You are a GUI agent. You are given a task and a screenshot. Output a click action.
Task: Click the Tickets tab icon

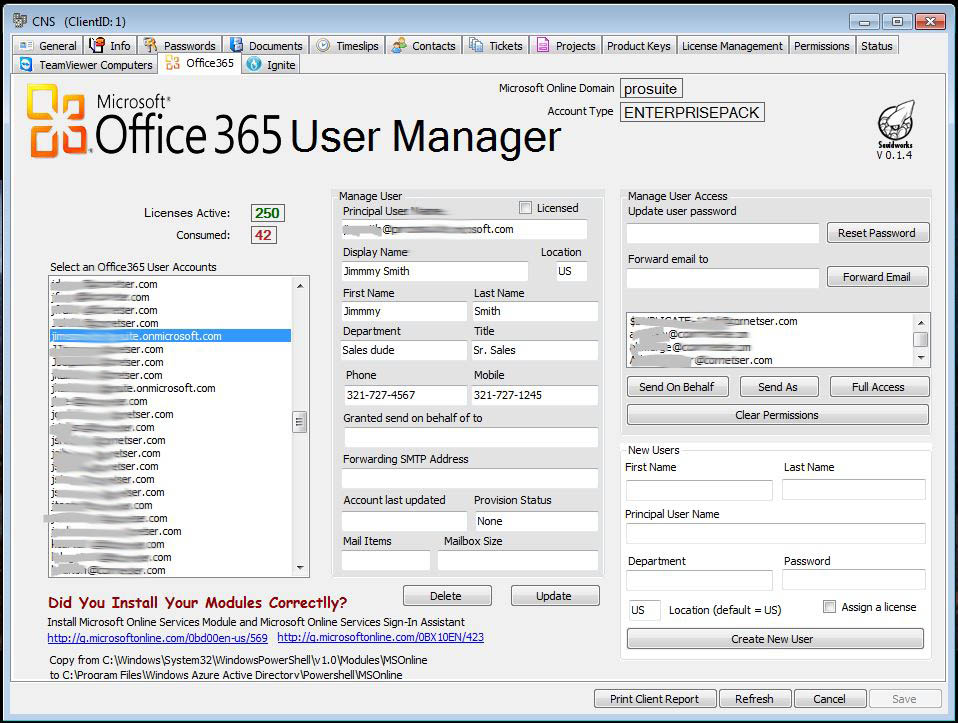coord(476,45)
